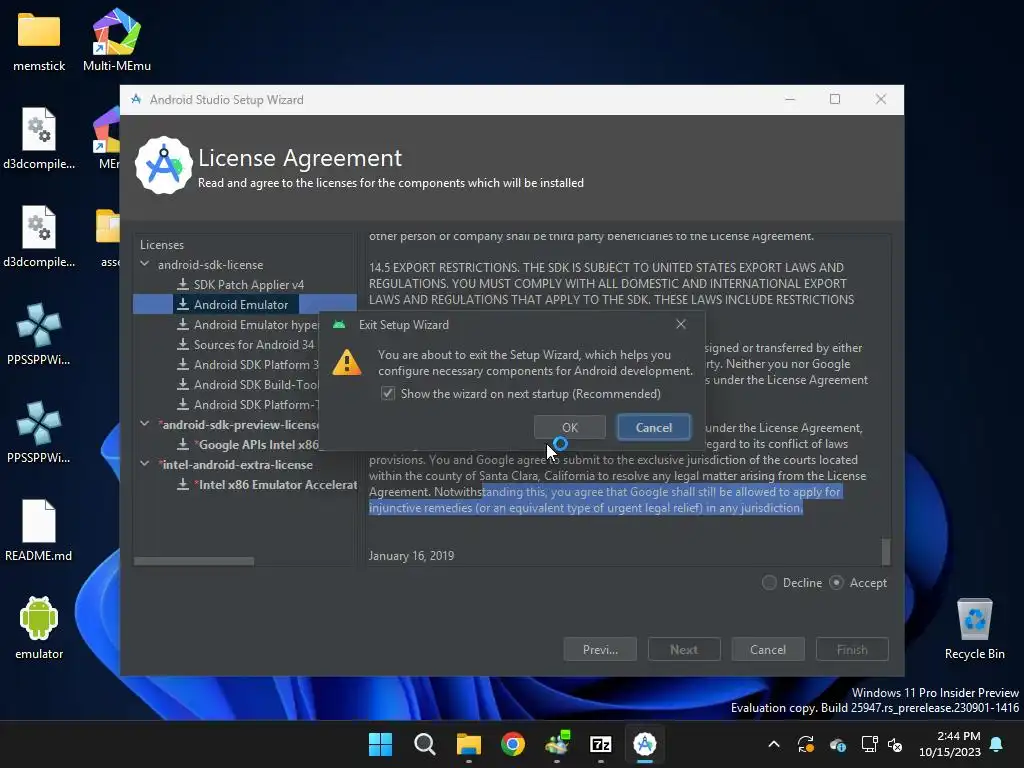This screenshot has height=768, width=1024.
Task: Collapse the android-sdk-preview-license node
Action: tap(144, 424)
